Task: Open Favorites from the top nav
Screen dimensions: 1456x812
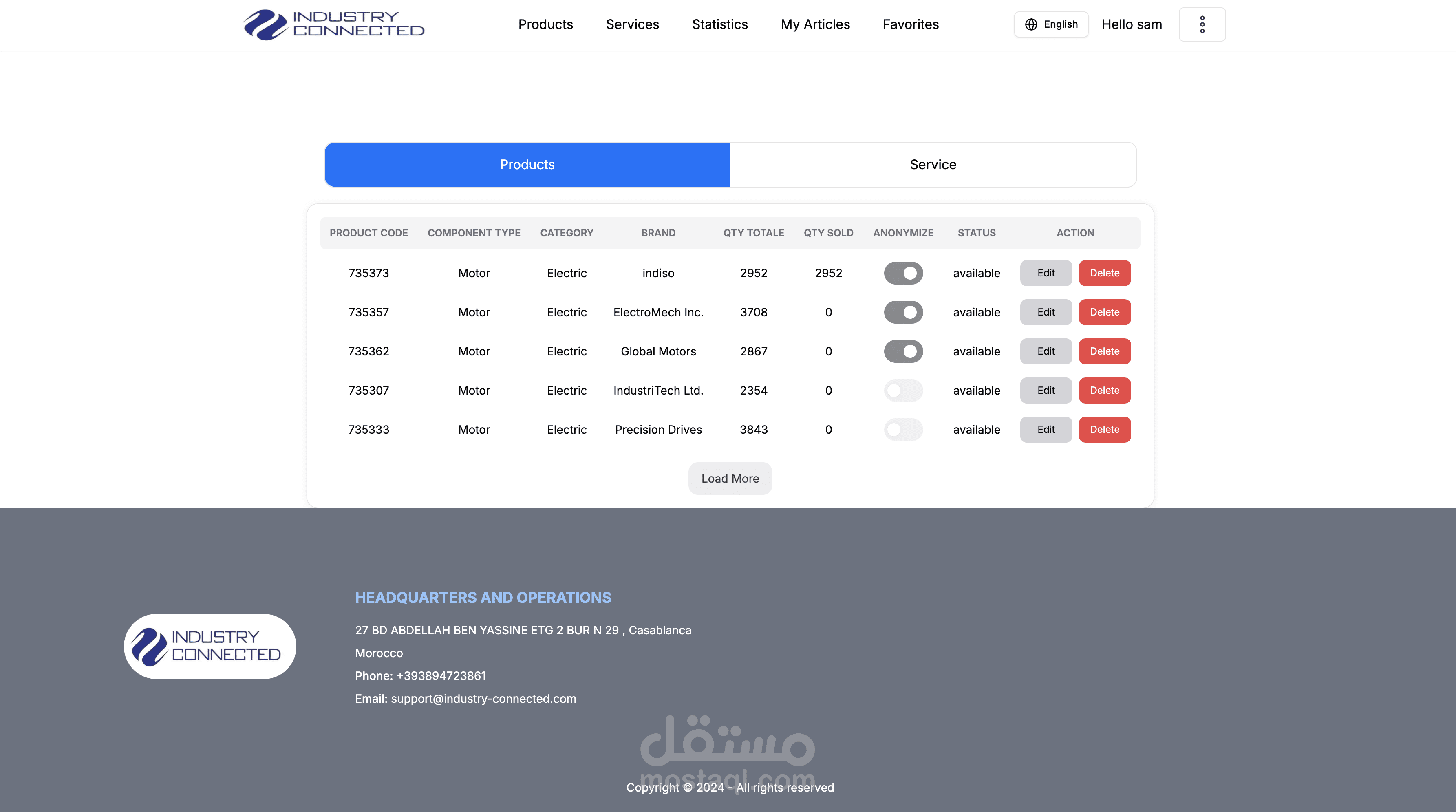Action: coord(911,24)
